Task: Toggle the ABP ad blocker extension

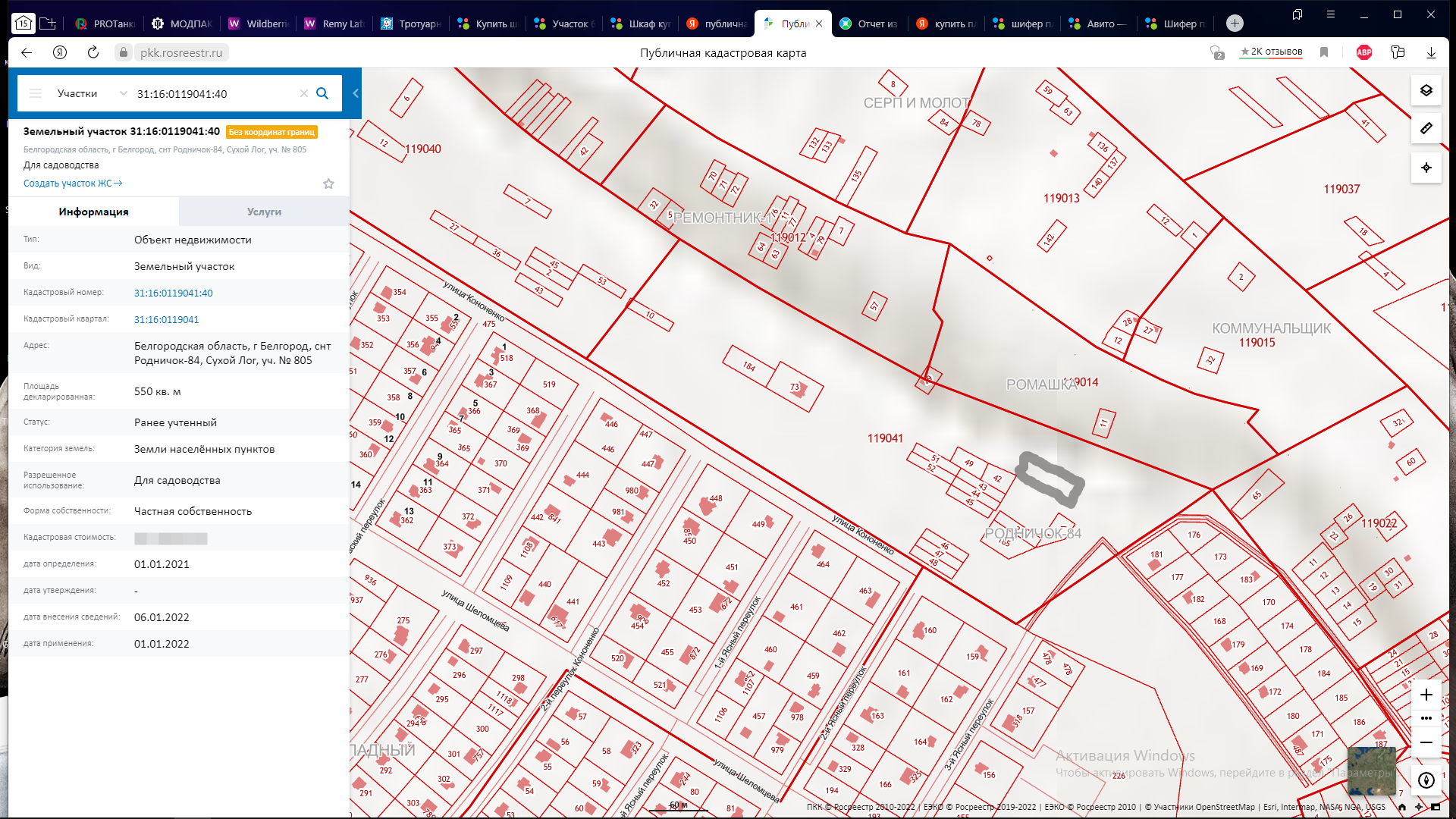Action: [x=1363, y=52]
